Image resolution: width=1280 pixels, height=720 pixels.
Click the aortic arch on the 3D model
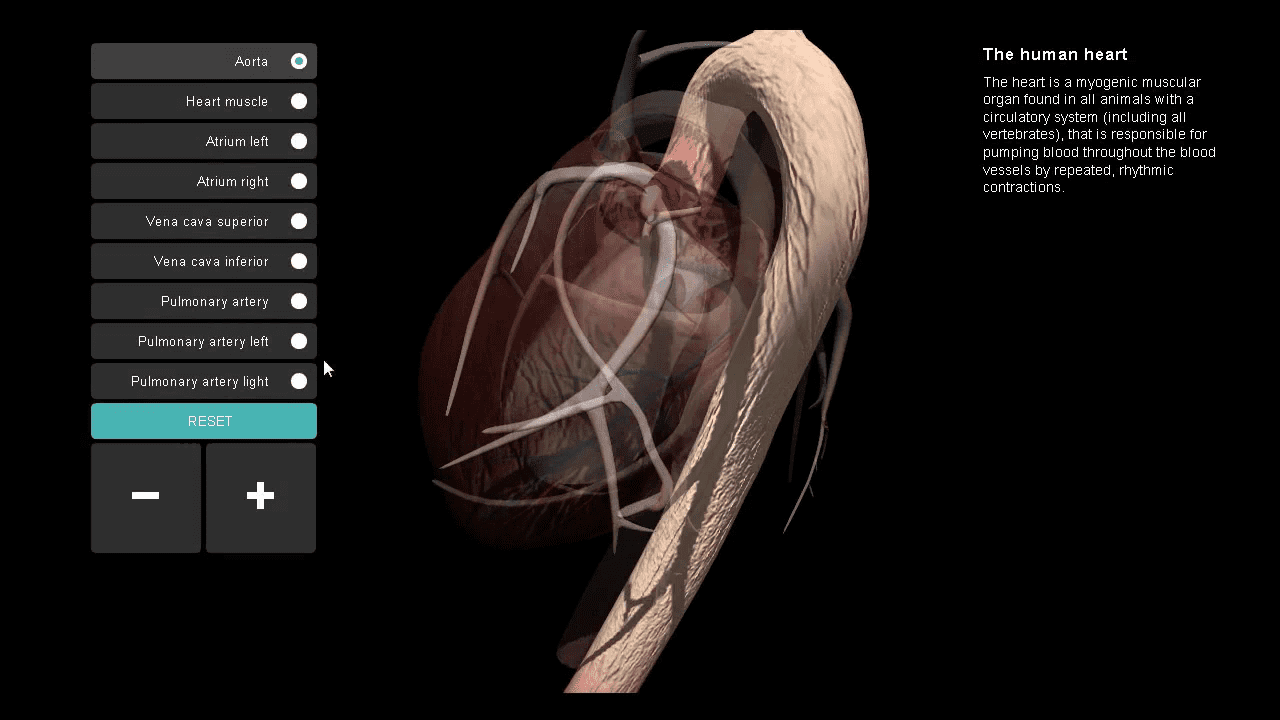point(790,90)
